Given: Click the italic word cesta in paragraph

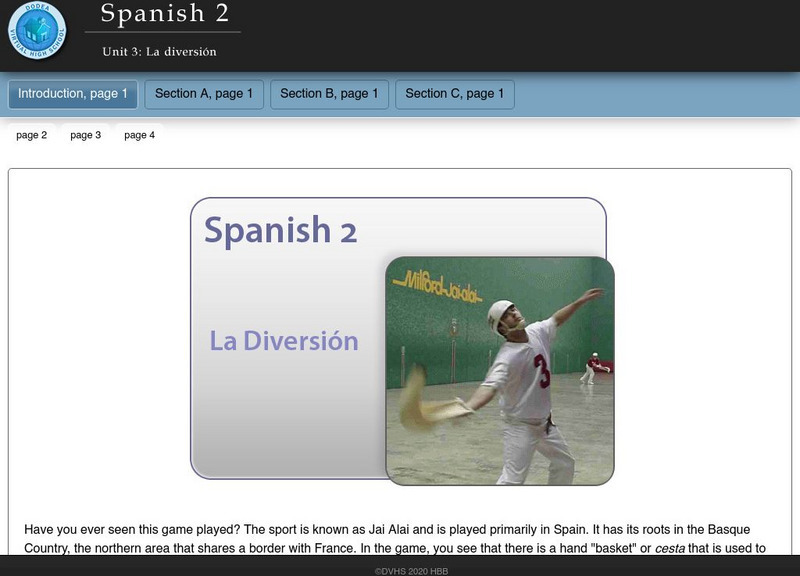Looking at the screenshot, I should (x=671, y=548).
